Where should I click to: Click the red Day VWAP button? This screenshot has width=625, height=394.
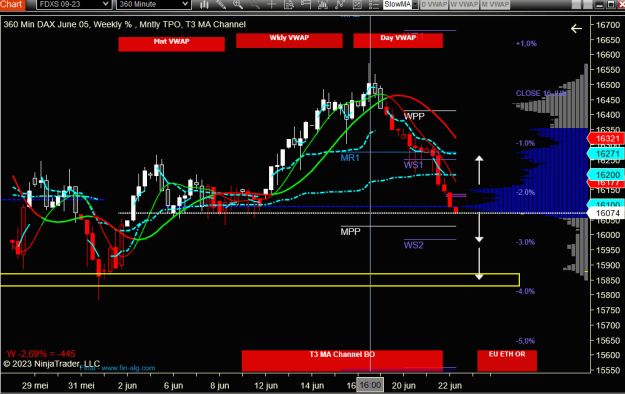pyautogui.click(x=398, y=40)
